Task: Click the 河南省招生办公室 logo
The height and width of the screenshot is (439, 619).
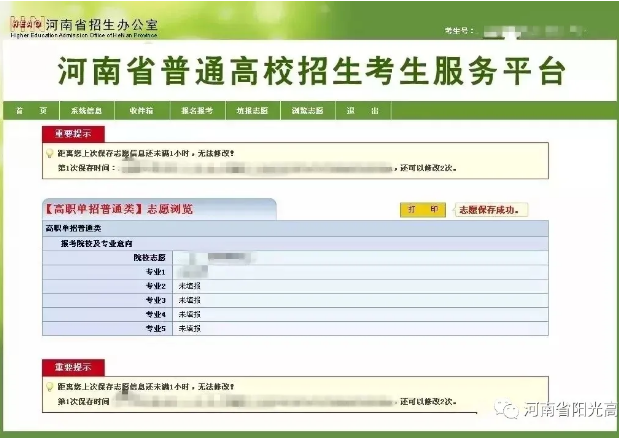Action: tap(84, 27)
